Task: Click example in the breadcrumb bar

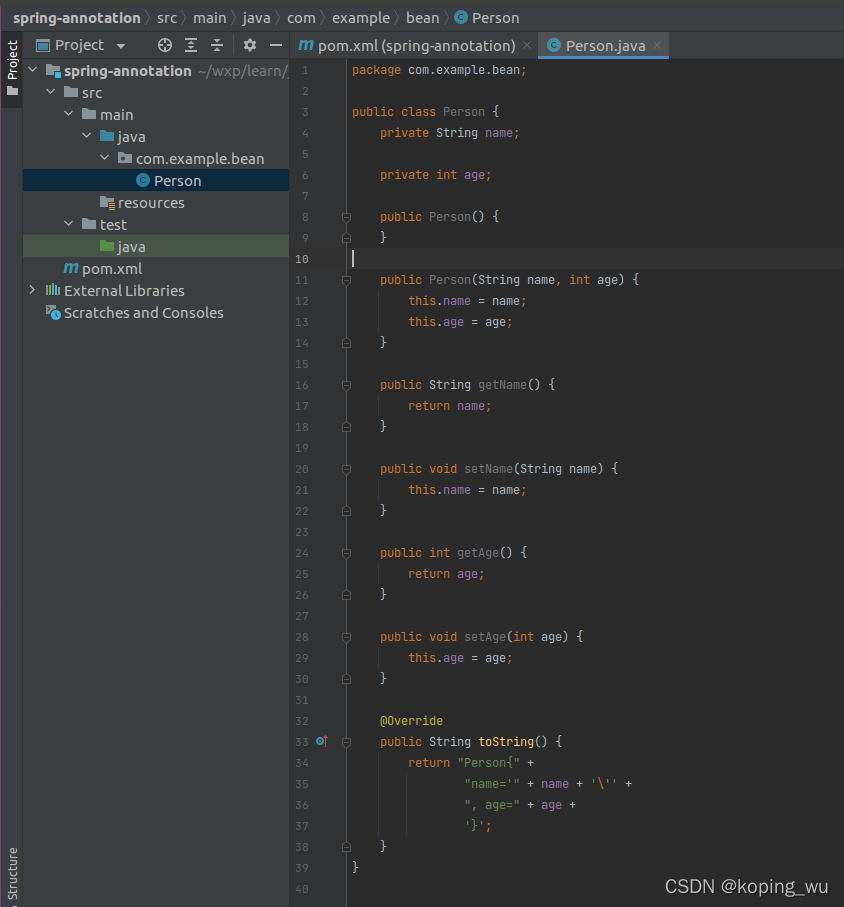Action: (x=361, y=18)
